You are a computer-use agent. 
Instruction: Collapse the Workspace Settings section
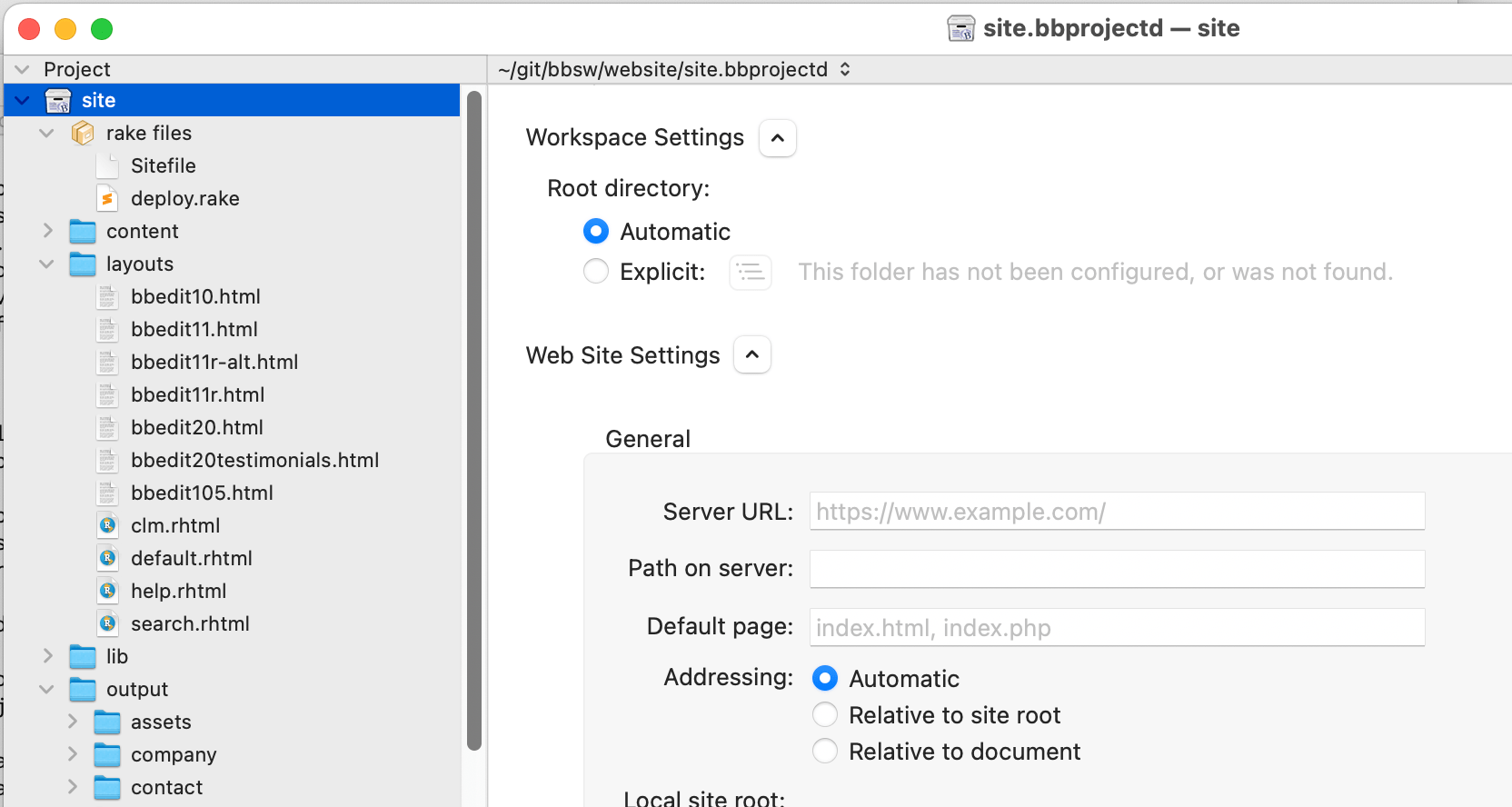778,138
